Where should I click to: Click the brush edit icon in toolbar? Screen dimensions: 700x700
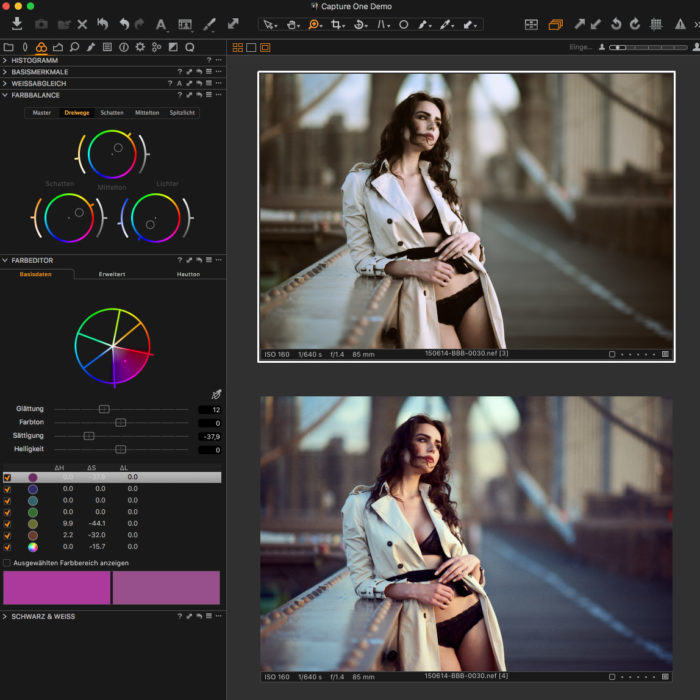[209, 24]
